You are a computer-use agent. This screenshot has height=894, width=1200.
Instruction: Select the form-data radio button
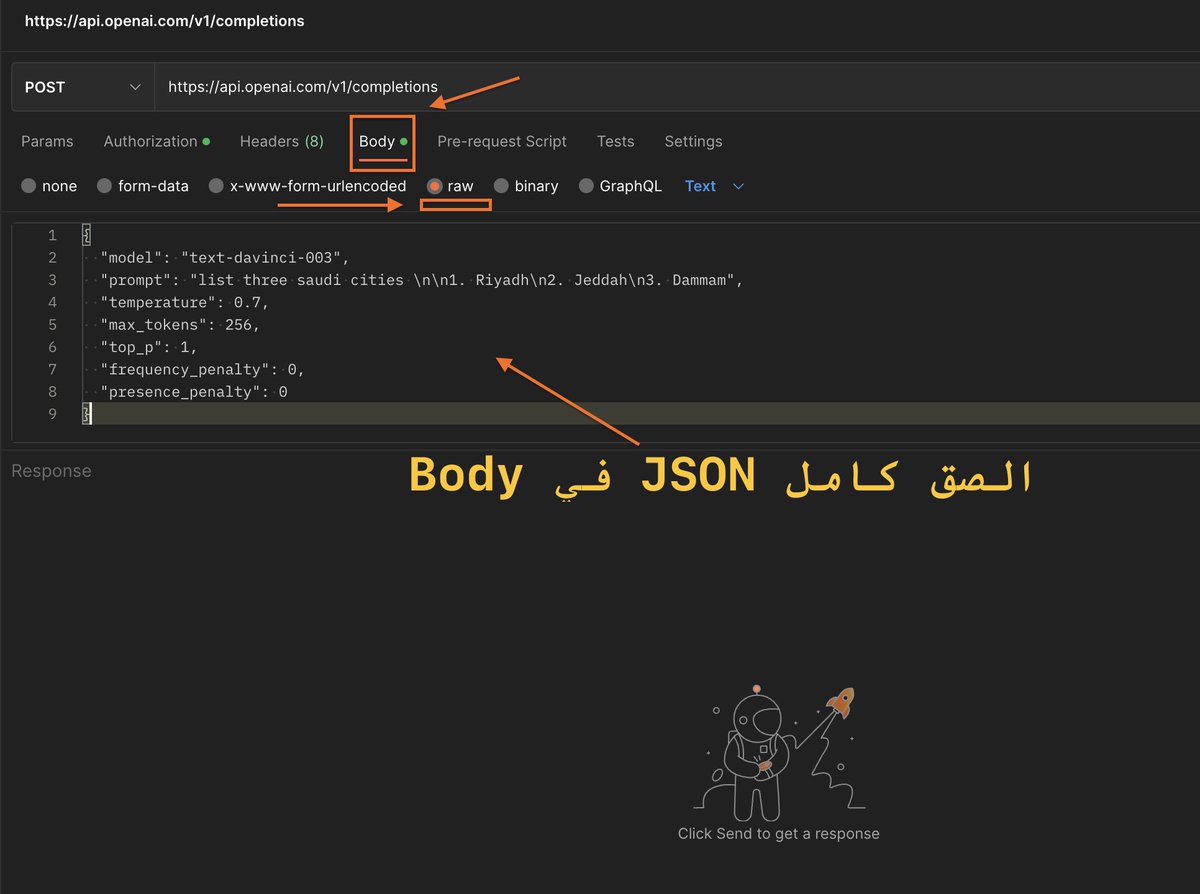point(104,186)
